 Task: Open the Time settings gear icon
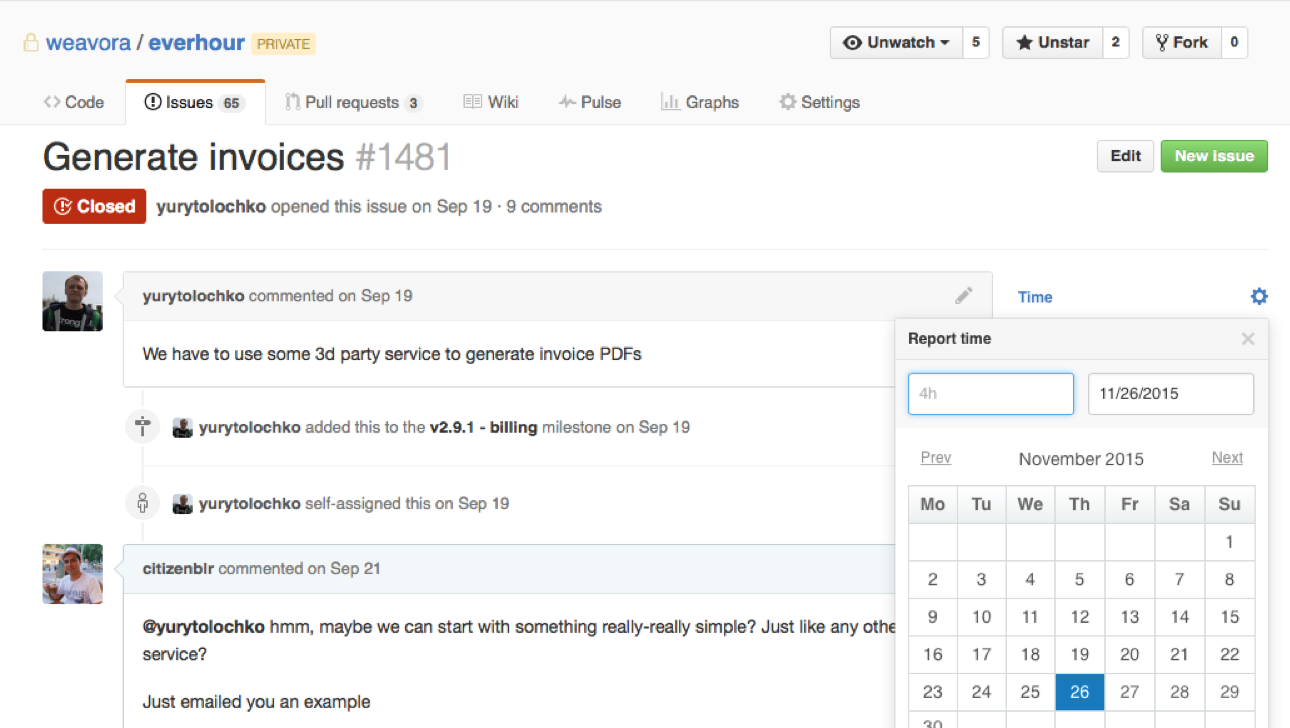[1259, 296]
